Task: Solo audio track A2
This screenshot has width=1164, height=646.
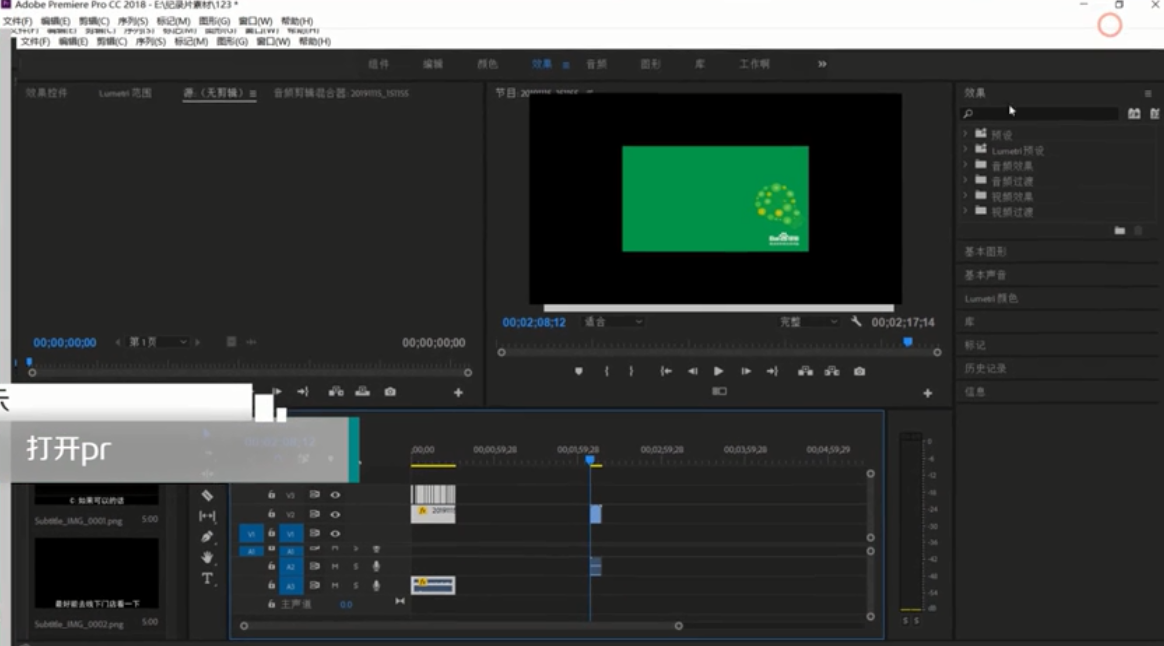Action: [x=356, y=567]
